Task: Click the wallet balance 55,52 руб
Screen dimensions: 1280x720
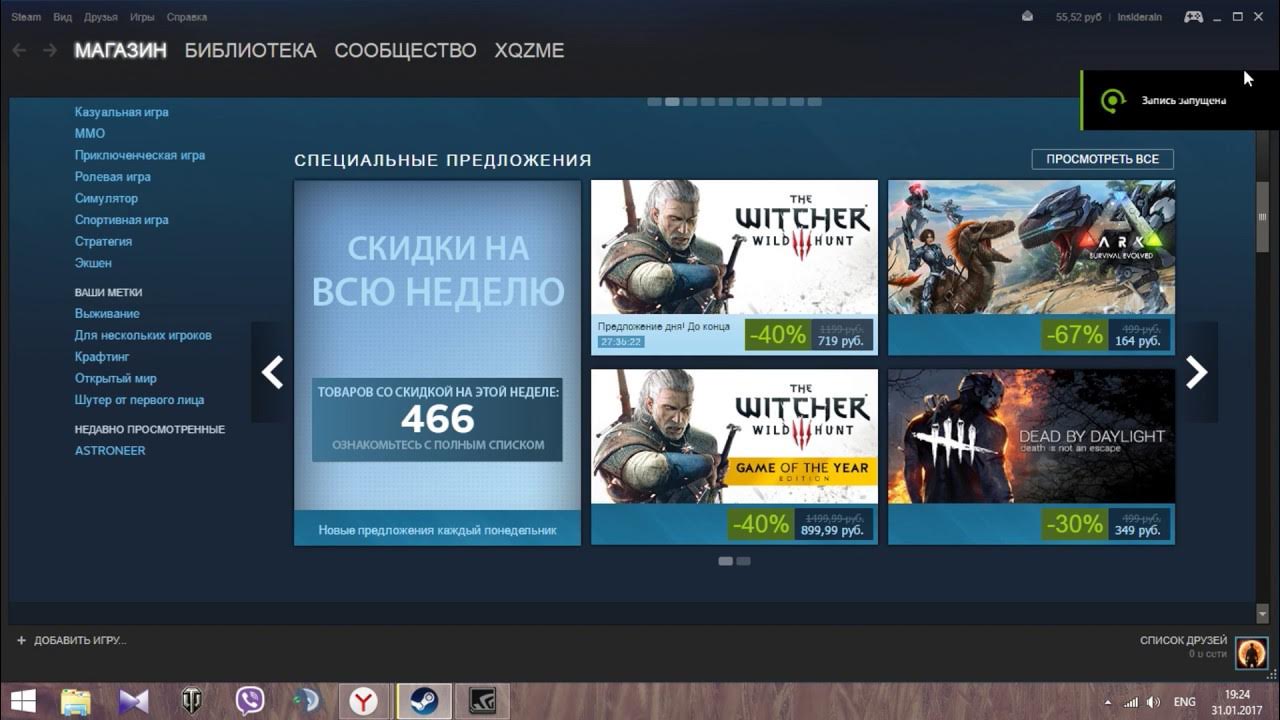Action: [x=1077, y=17]
